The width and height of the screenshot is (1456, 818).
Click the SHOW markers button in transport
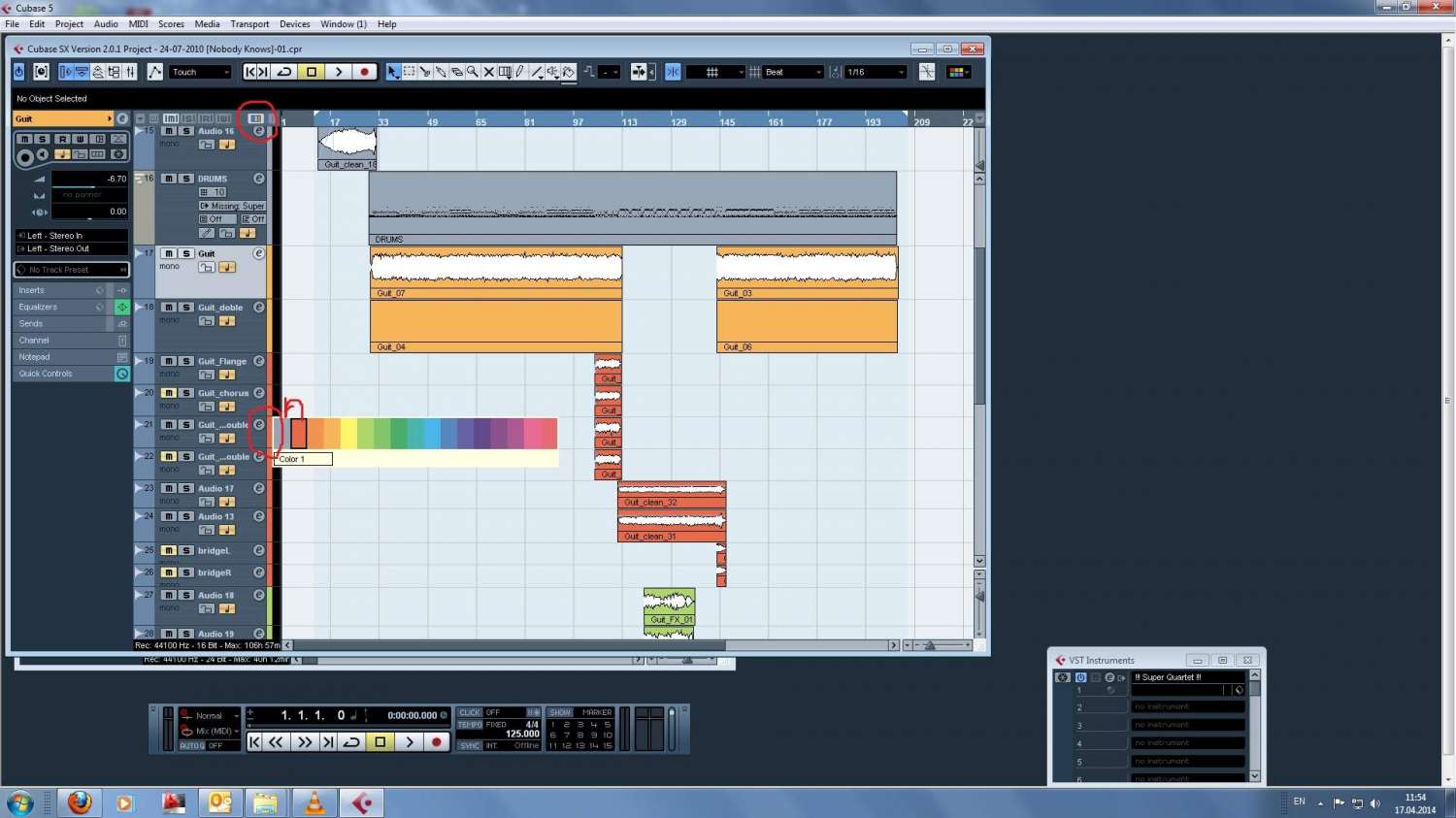[x=560, y=712]
